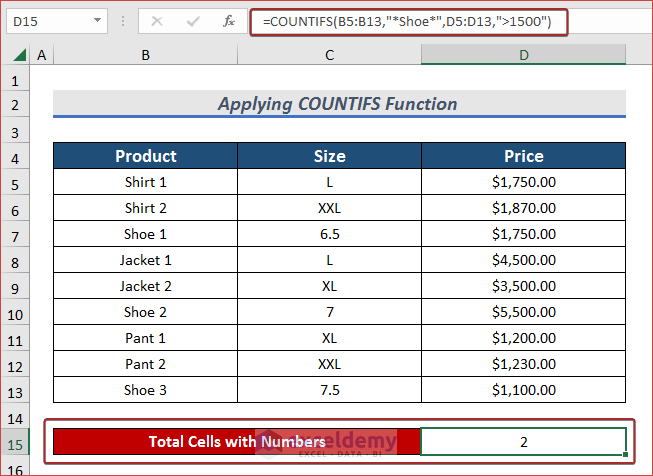Screen dimensions: 653x476
Task: Select column D header
Action: (523, 56)
